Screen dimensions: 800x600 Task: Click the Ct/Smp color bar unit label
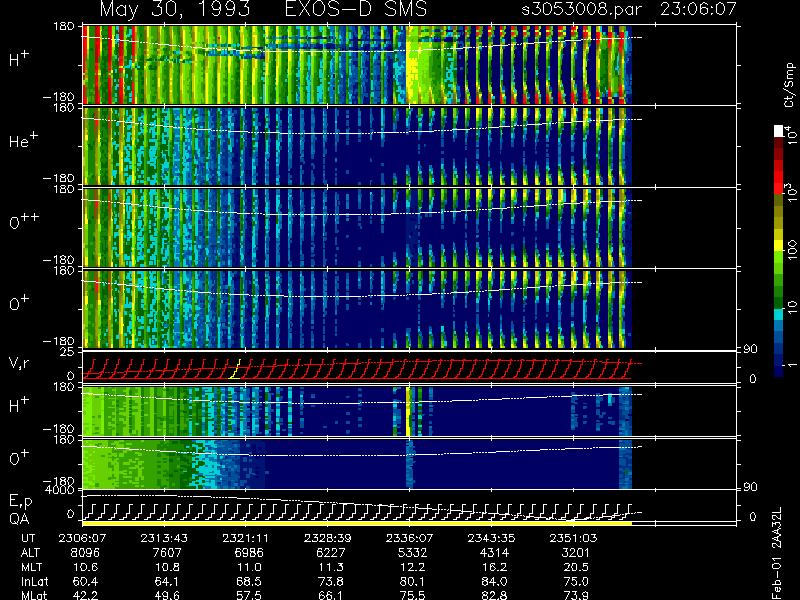coord(789,85)
